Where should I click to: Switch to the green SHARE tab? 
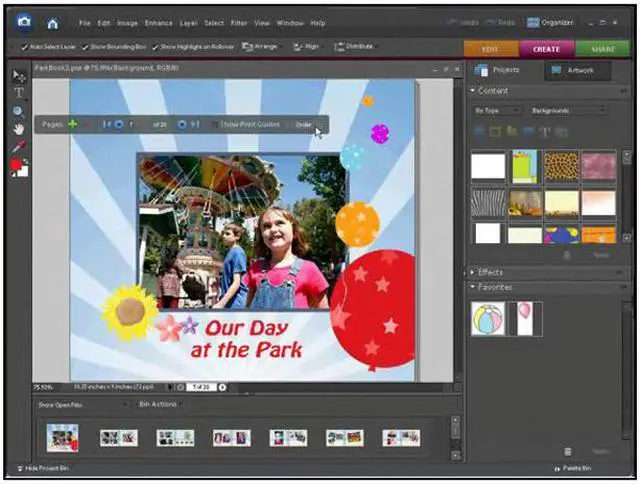coord(602,49)
